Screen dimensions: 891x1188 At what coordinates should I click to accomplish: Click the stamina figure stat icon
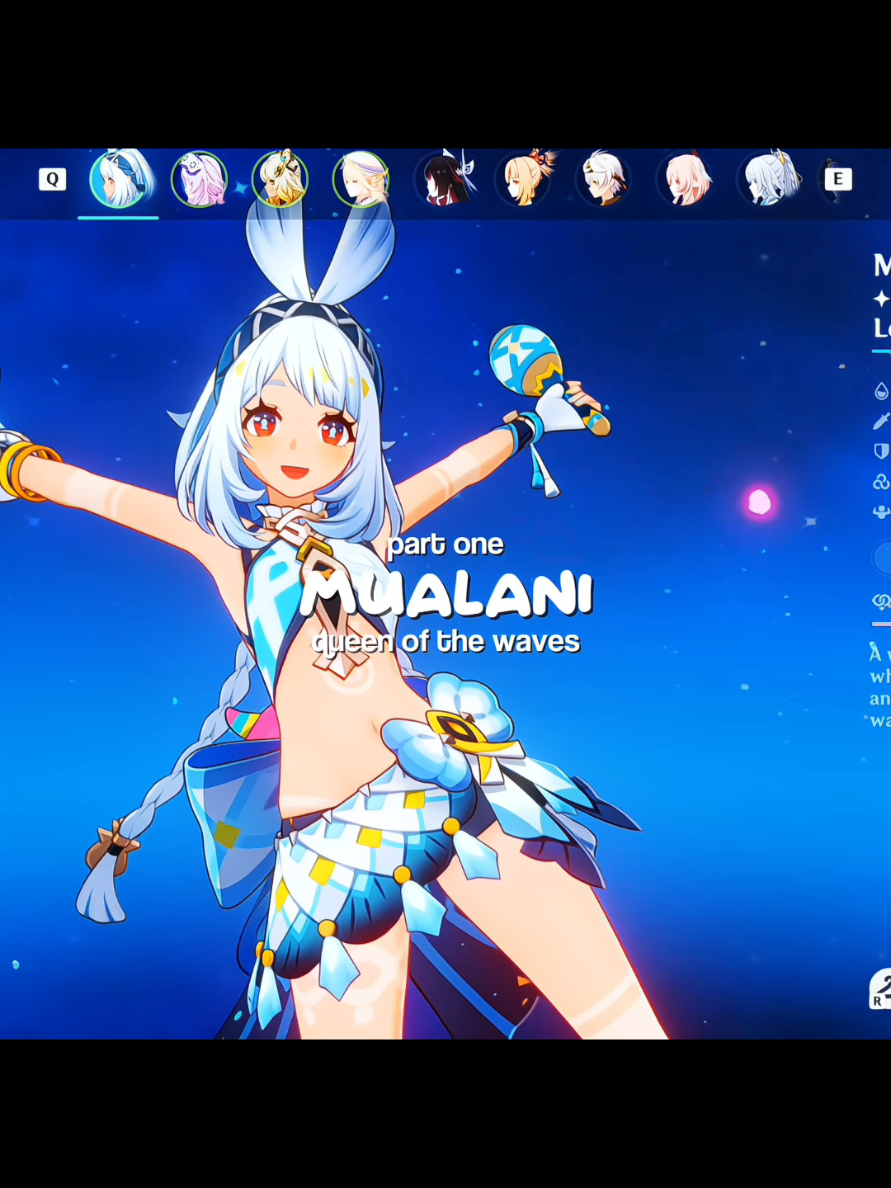coord(881,512)
